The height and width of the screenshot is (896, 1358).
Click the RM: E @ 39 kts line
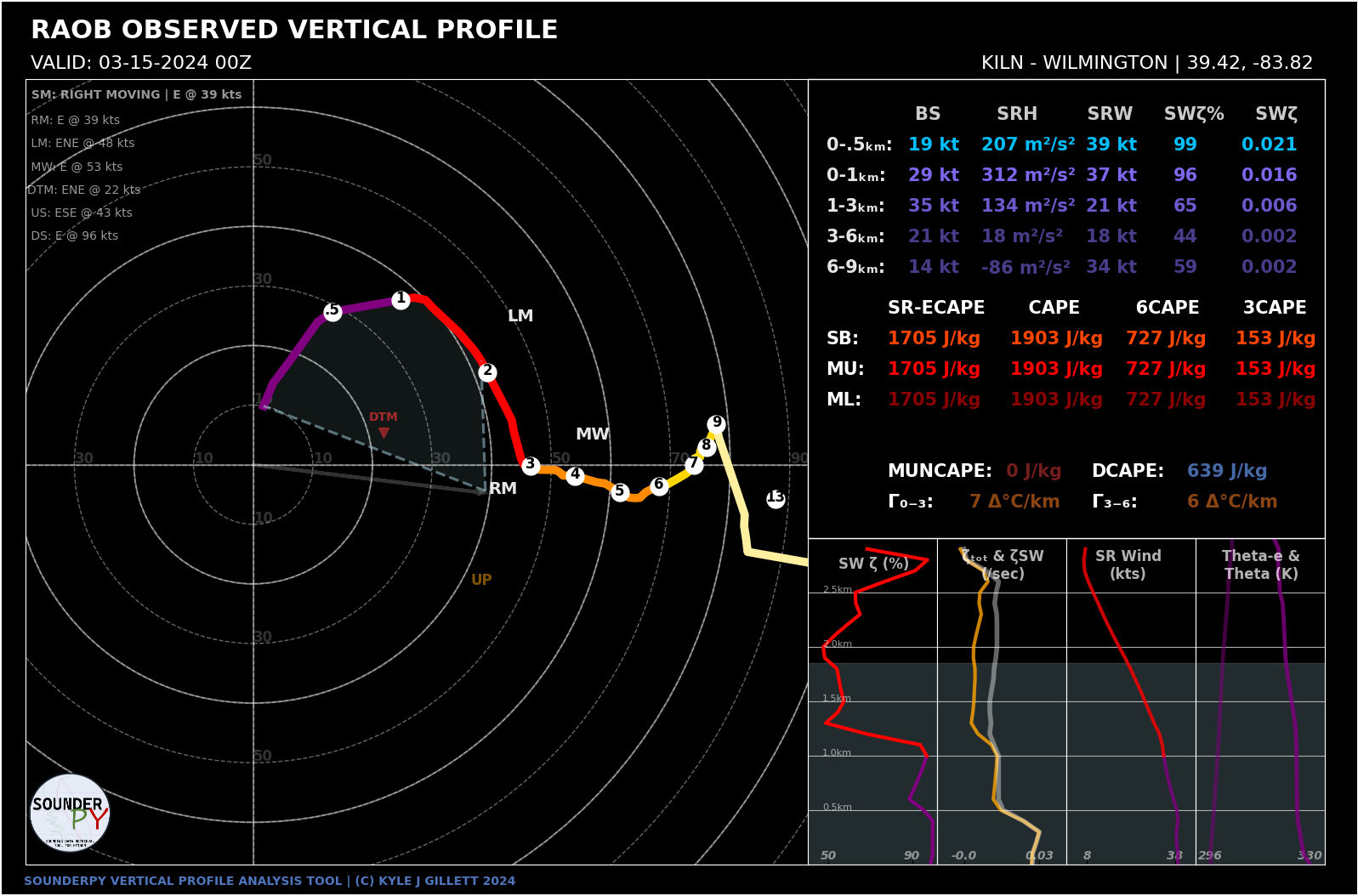pyautogui.click(x=76, y=120)
